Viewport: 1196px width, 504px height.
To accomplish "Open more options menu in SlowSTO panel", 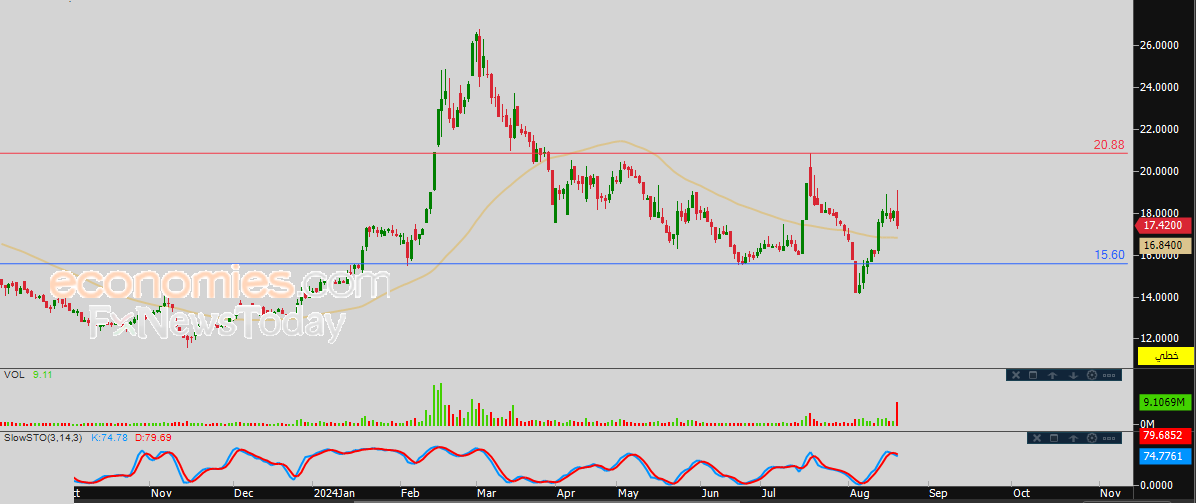I will pyautogui.click(x=1111, y=438).
